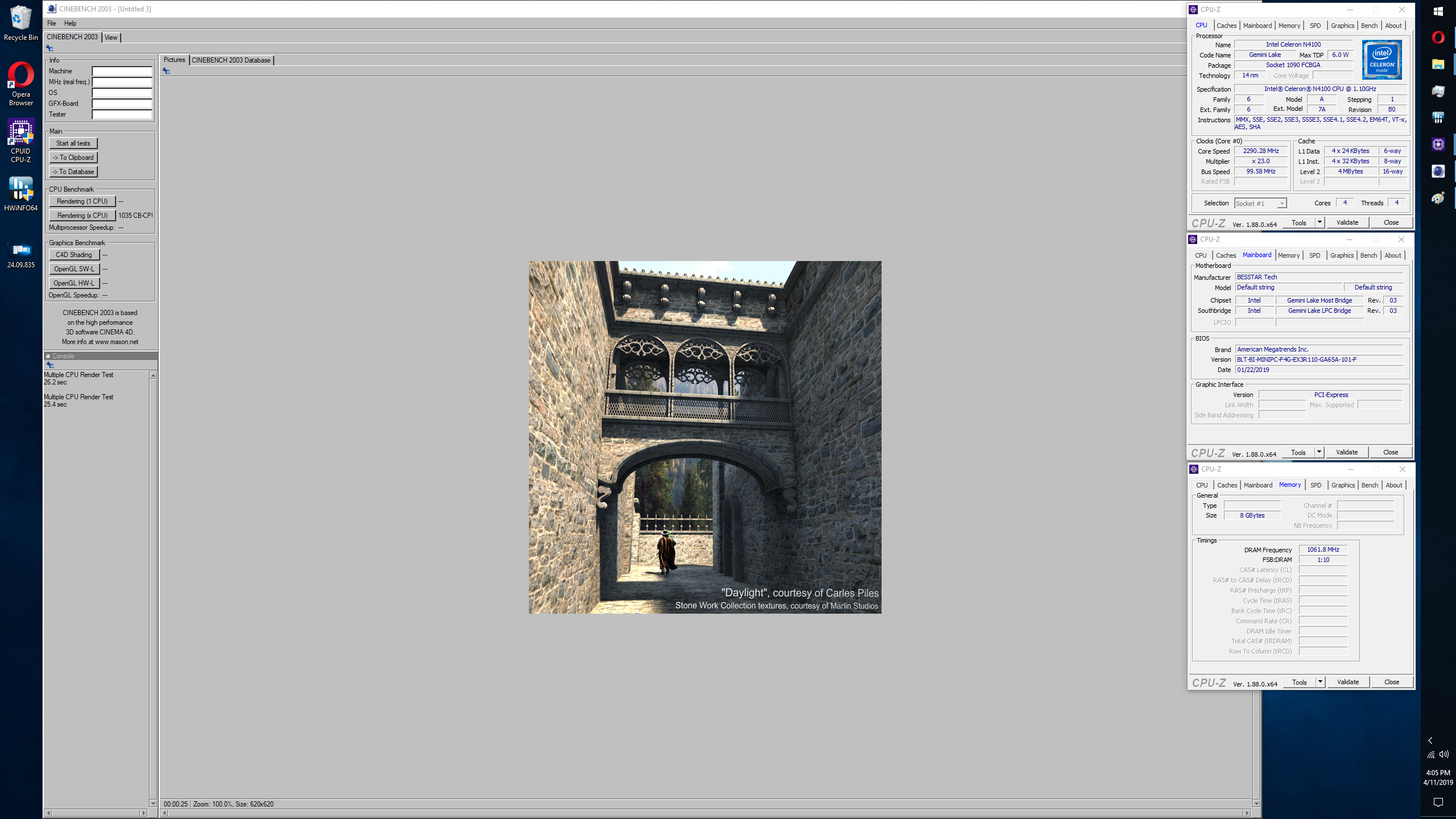Click the To Database button
This screenshot has height=819, width=1456.
tap(73, 172)
